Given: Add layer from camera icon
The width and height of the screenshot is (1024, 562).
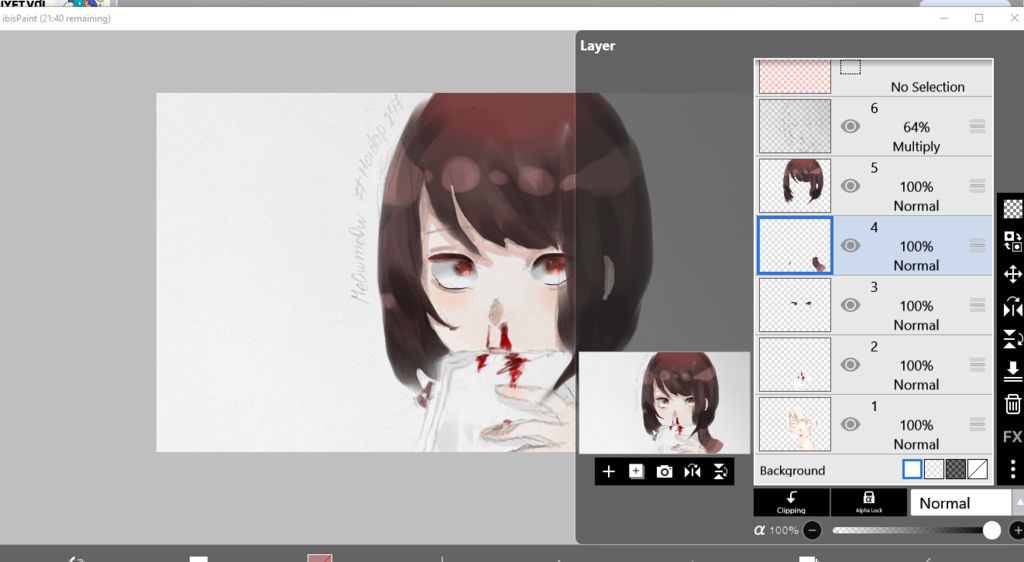Looking at the screenshot, I should (x=664, y=471).
